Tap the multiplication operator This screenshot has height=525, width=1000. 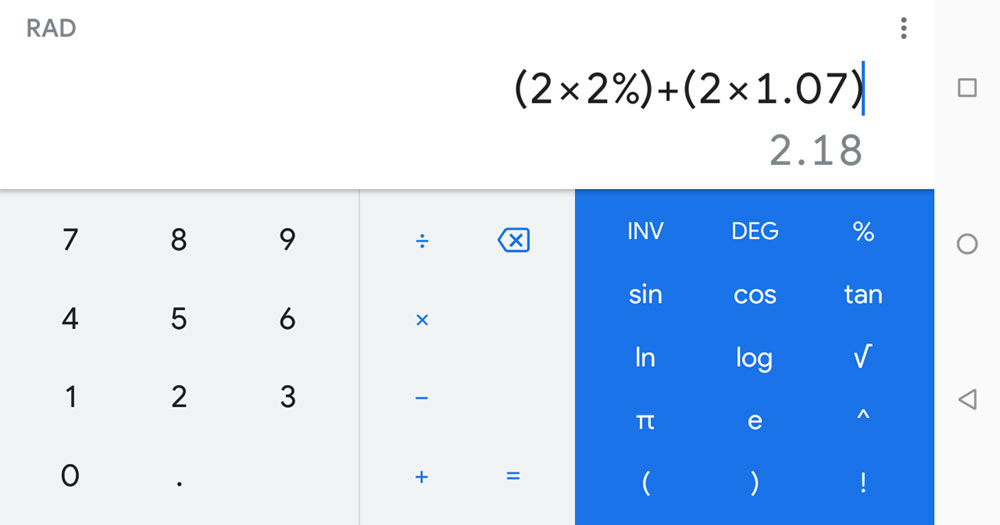pos(422,320)
